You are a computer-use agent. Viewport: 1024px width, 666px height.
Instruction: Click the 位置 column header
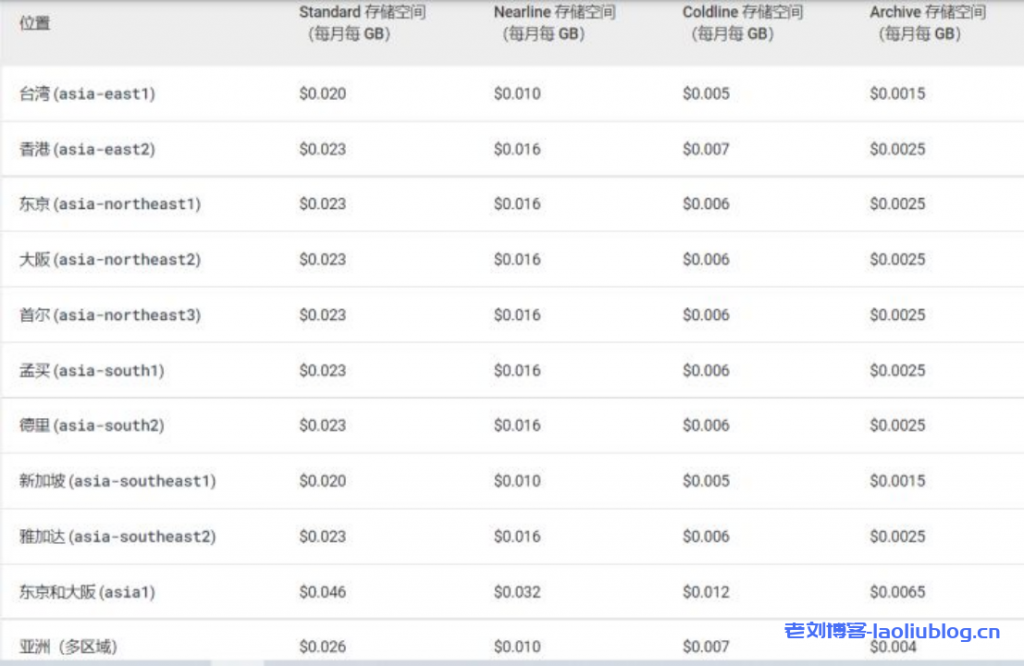pyautogui.click(x=35, y=24)
